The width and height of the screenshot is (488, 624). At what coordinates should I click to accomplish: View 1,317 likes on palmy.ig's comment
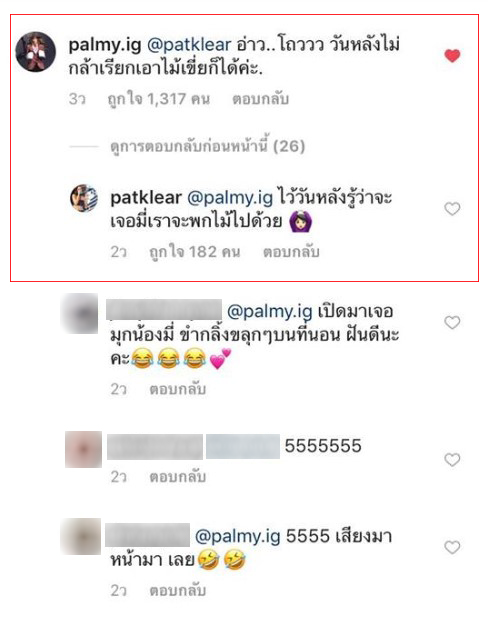pos(158,99)
